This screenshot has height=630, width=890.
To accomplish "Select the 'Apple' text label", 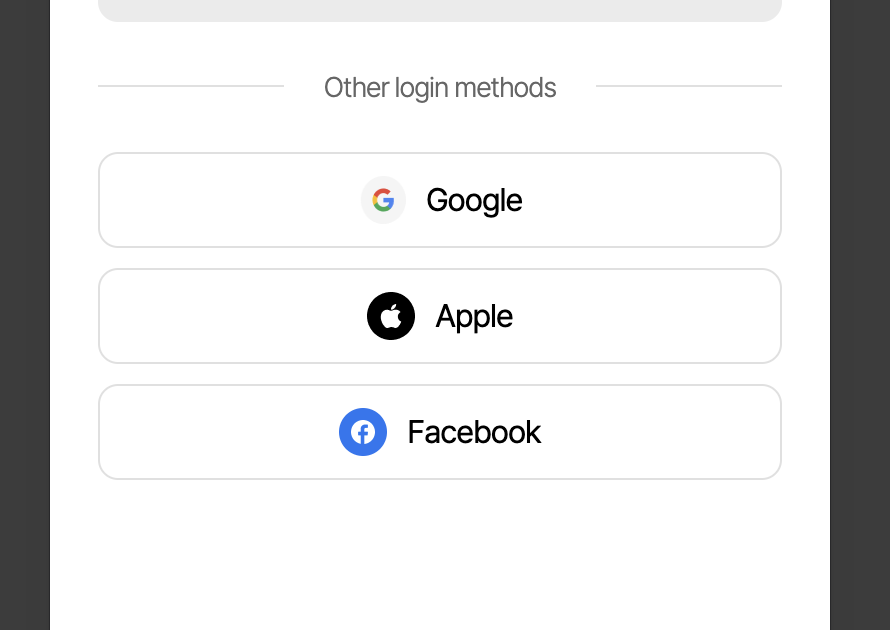I will point(474,316).
